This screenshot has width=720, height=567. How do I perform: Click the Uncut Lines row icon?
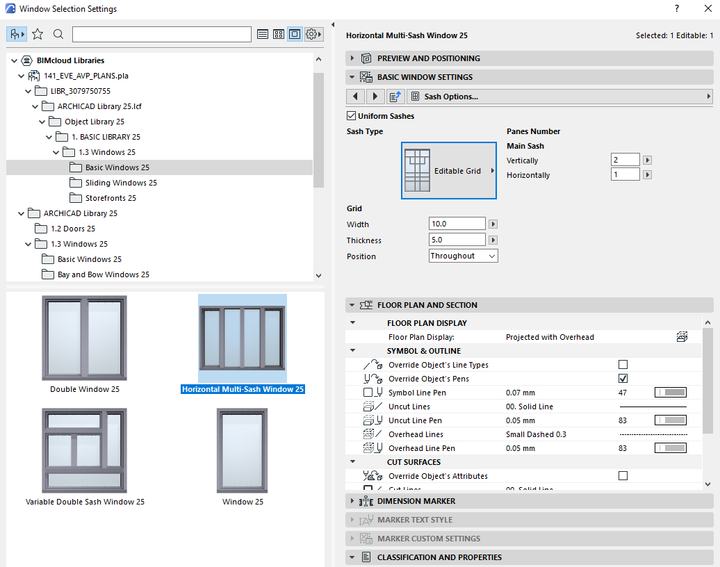(372, 406)
